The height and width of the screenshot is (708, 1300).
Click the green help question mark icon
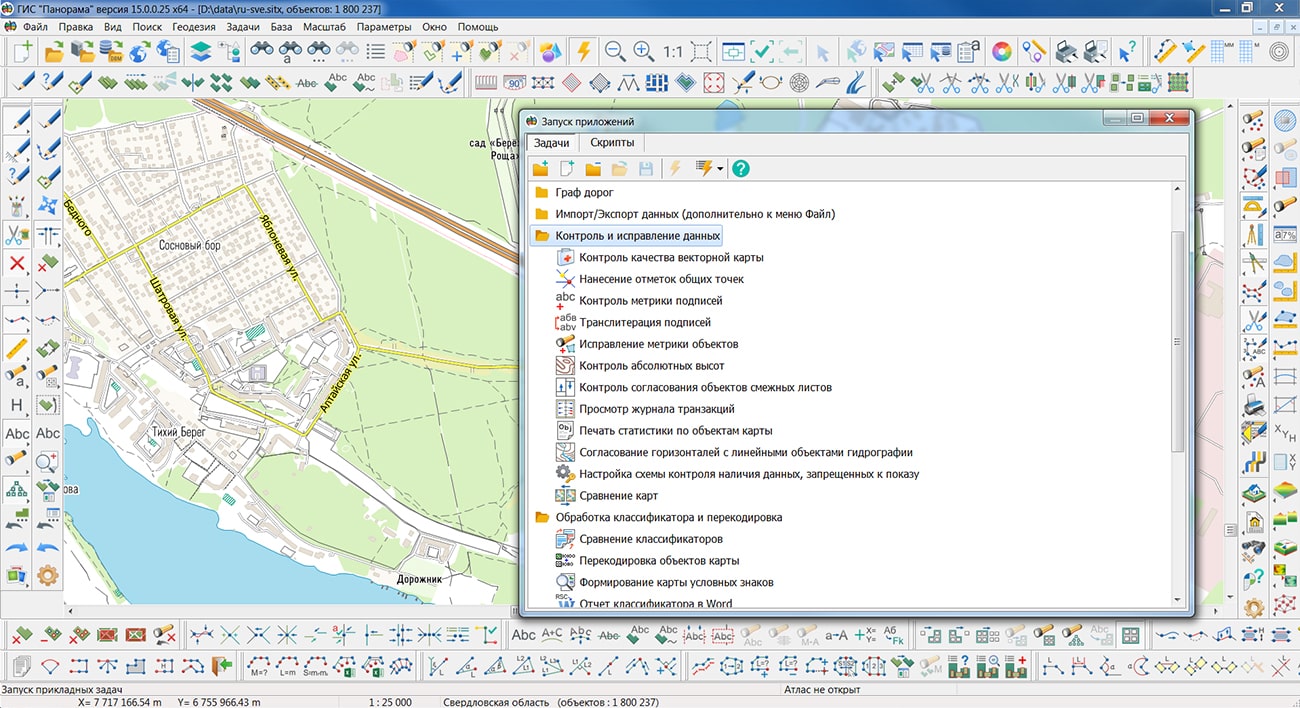point(740,169)
